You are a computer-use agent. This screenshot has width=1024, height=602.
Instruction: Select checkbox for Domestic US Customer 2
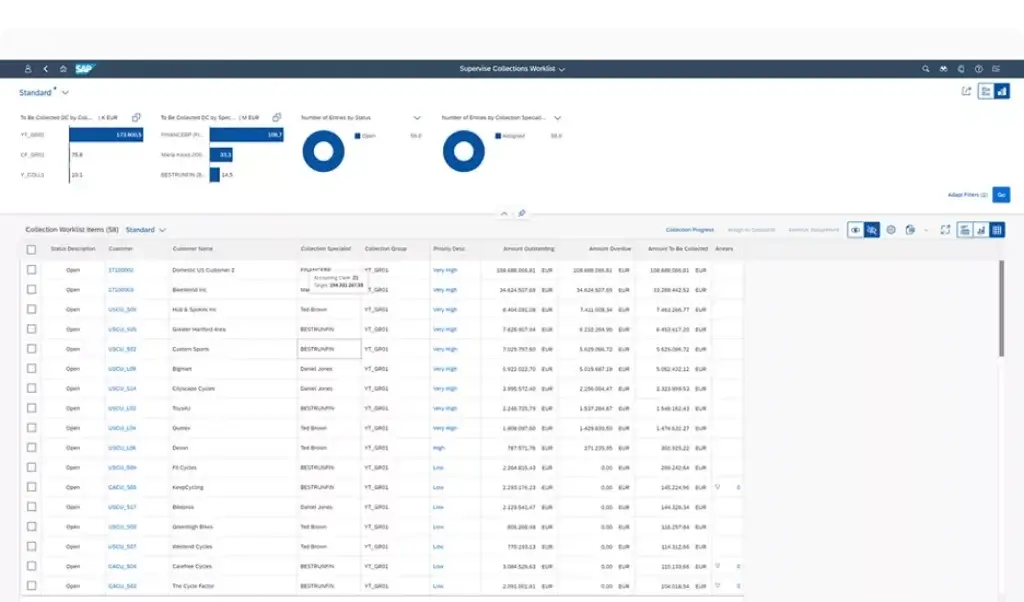[31, 270]
